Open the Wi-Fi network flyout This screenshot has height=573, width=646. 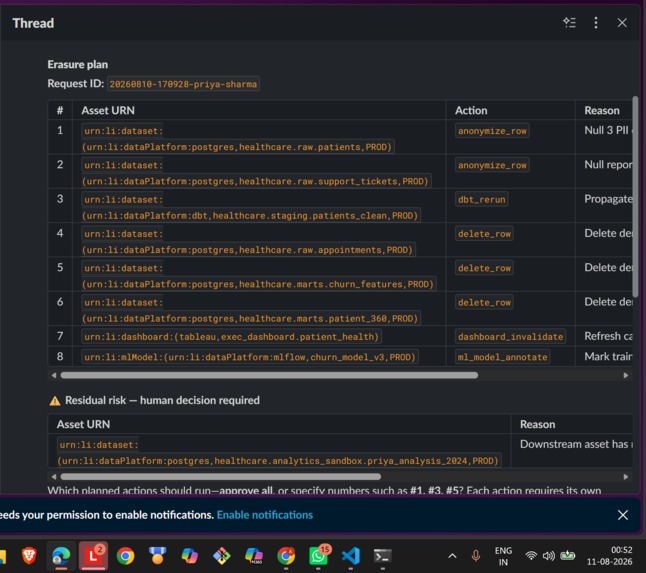(531, 556)
